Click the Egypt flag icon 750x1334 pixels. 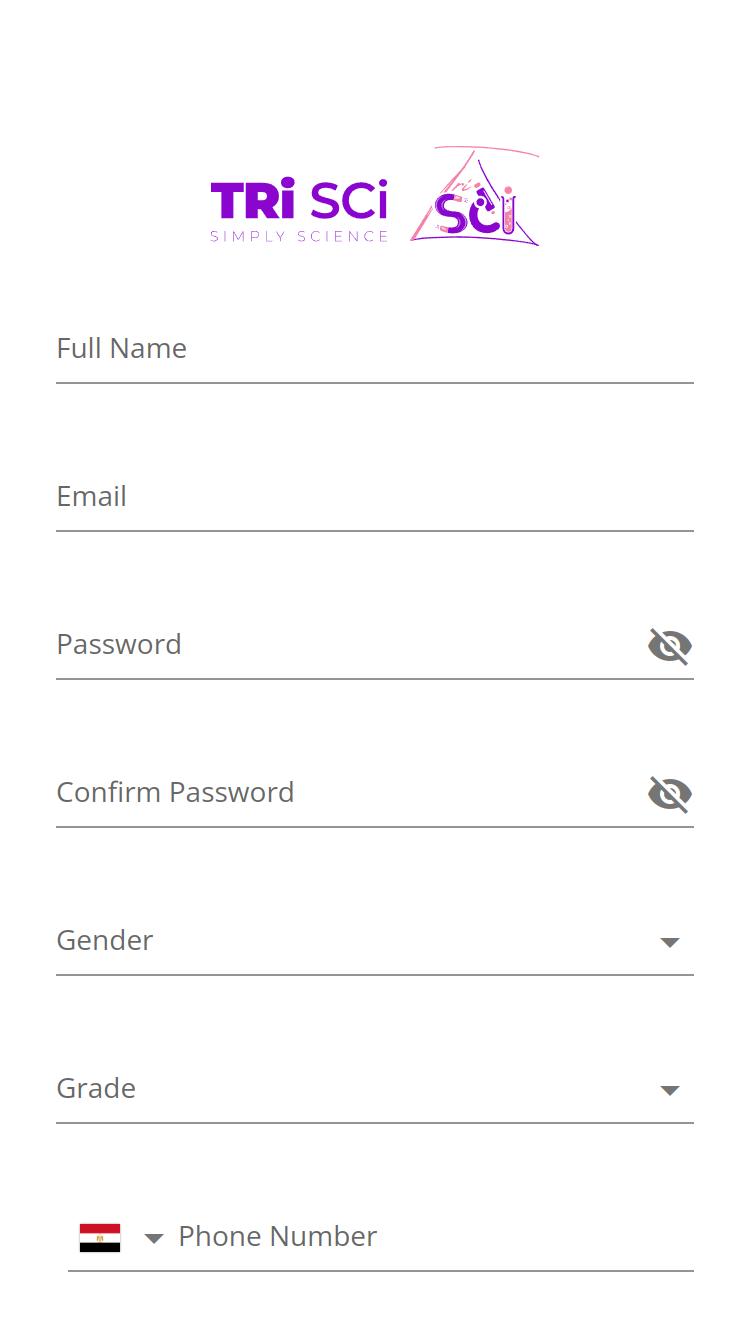click(x=100, y=1238)
